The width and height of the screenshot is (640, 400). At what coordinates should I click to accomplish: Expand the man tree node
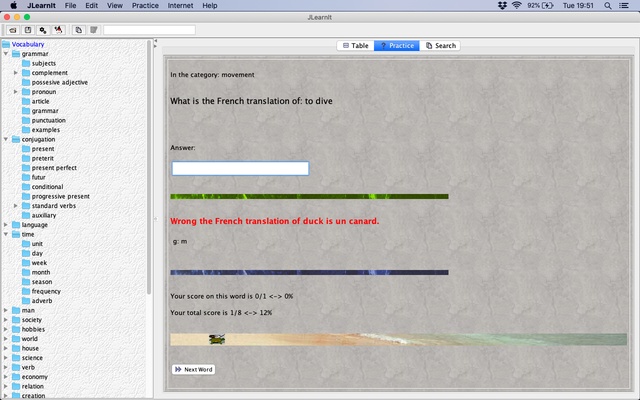pyautogui.click(x=6, y=310)
